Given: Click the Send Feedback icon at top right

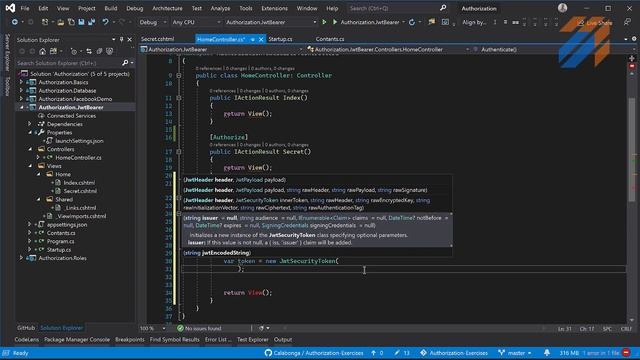Looking at the screenshot, I should [x=627, y=22].
